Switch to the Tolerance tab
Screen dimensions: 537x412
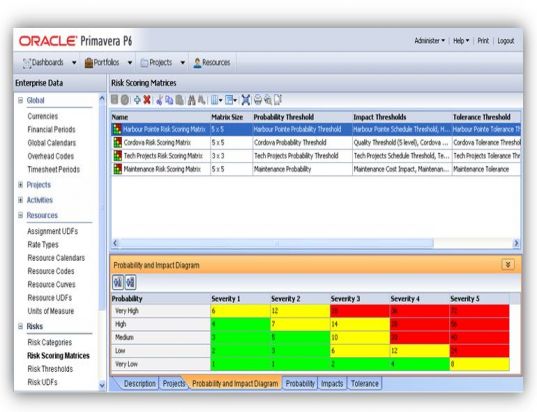(364, 384)
